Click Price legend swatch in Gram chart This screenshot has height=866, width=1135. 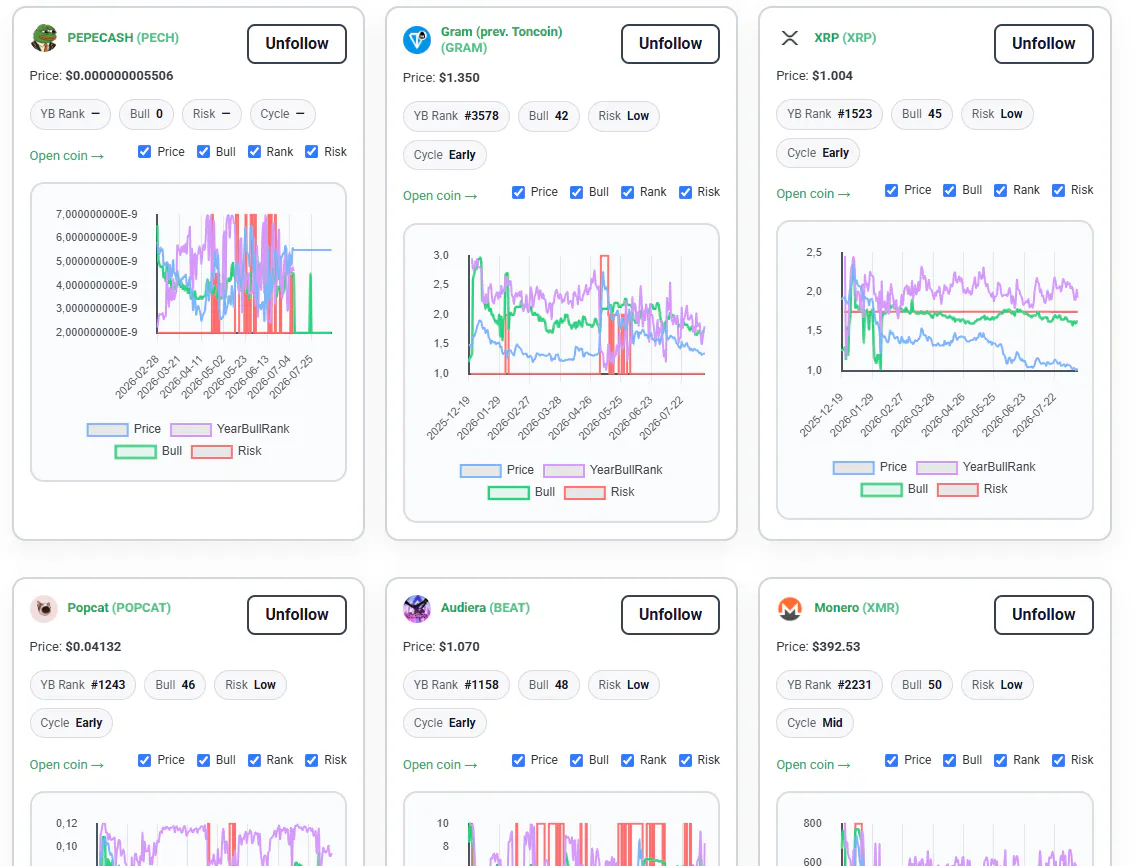[x=481, y=471]
